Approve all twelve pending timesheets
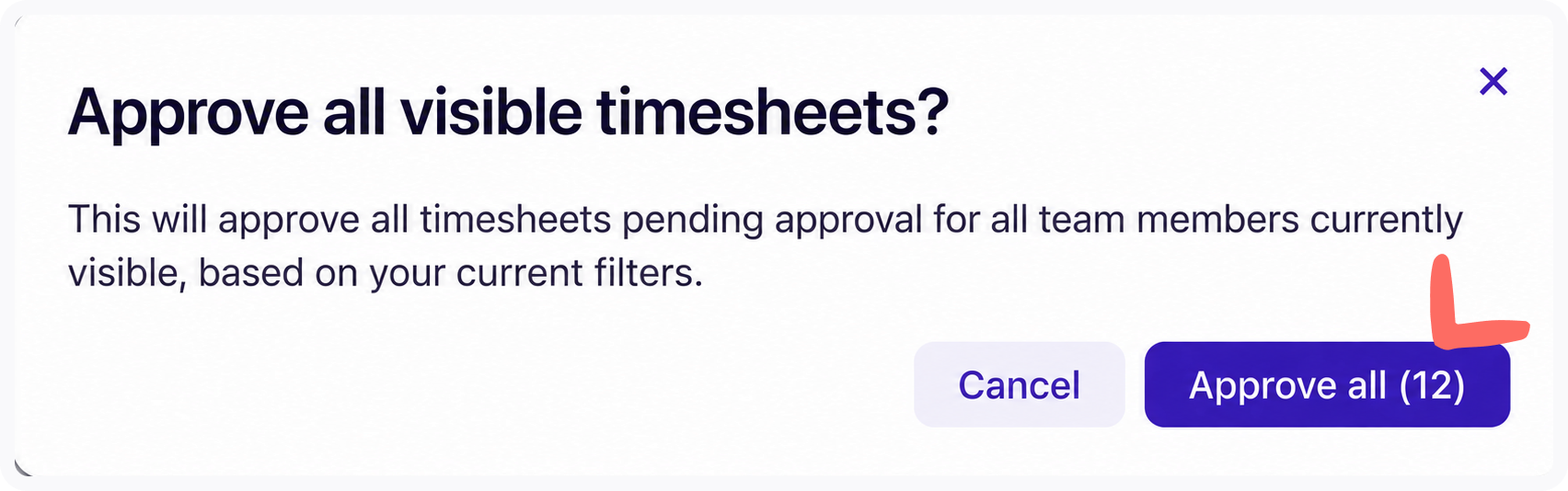Screen dimensions: 1568x491 [1327, 384]
